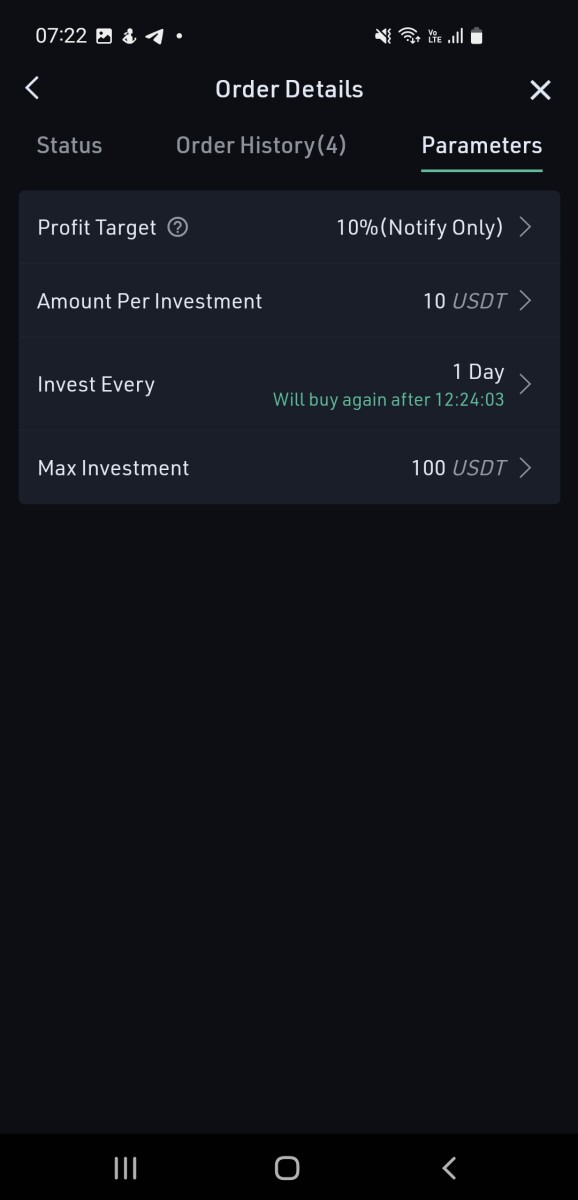Viewport: 578px width, 1200px height.
Task: Switch to the Status tab
Action: coord(69,145)
